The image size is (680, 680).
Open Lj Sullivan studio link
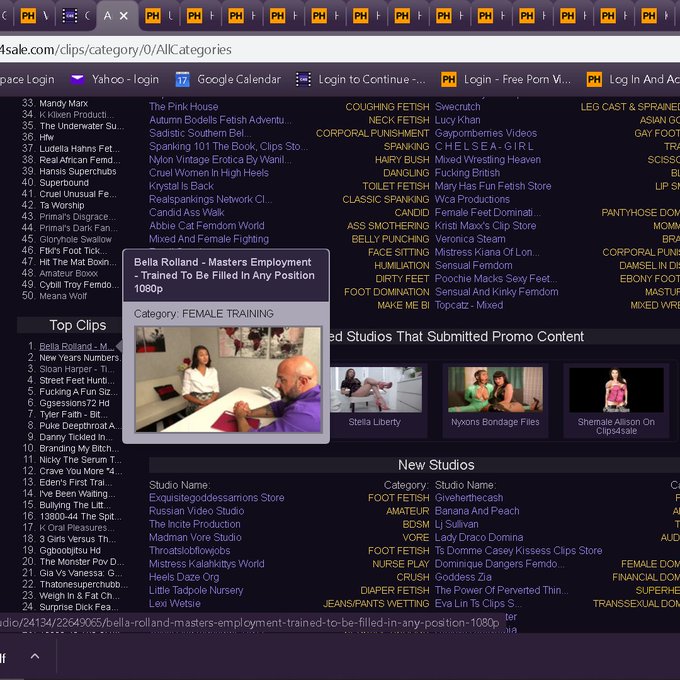pyautogui.click(x=457, y=524)
